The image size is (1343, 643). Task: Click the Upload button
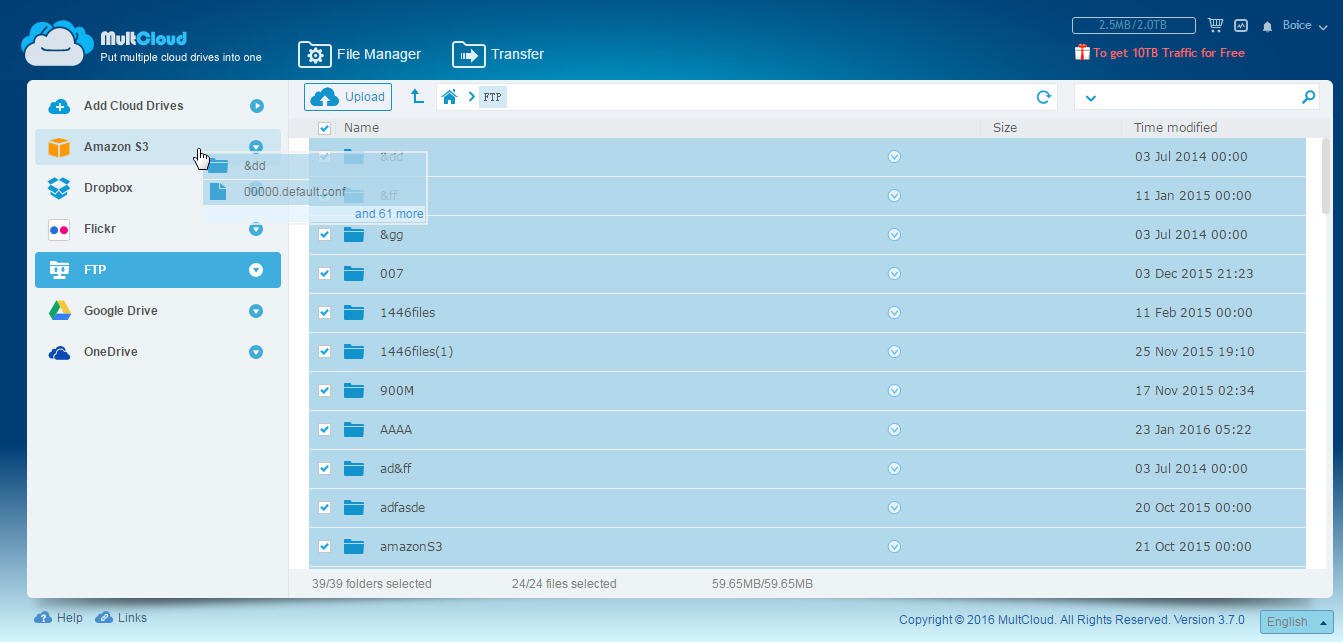tap(348, 97)
